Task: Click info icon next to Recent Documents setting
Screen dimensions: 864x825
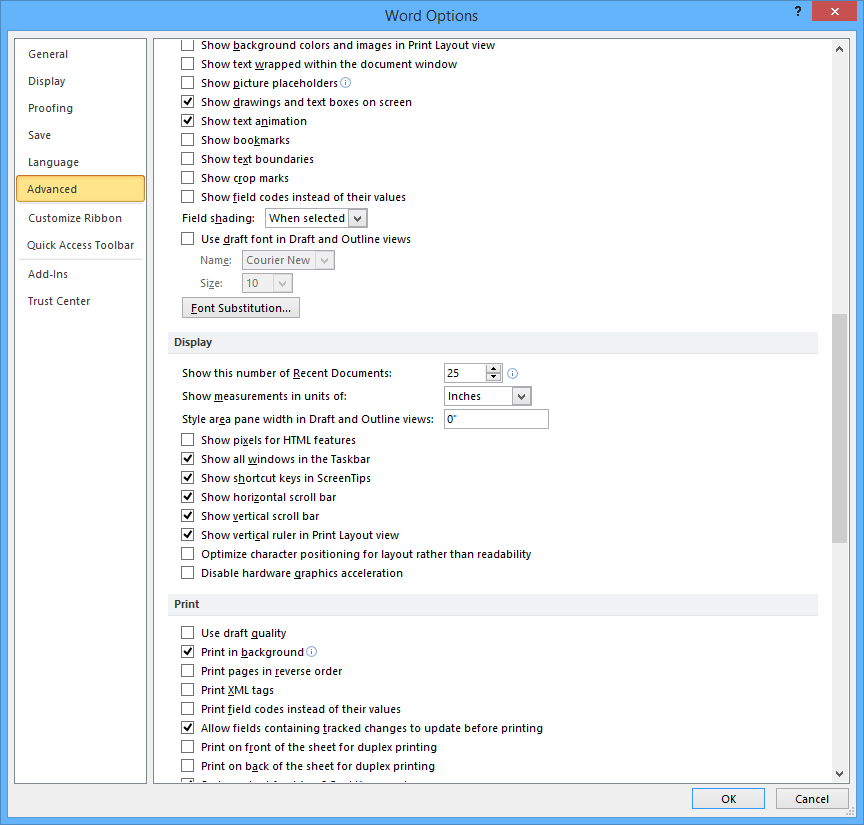Action: pyautogui.click(x=512, y=373)
